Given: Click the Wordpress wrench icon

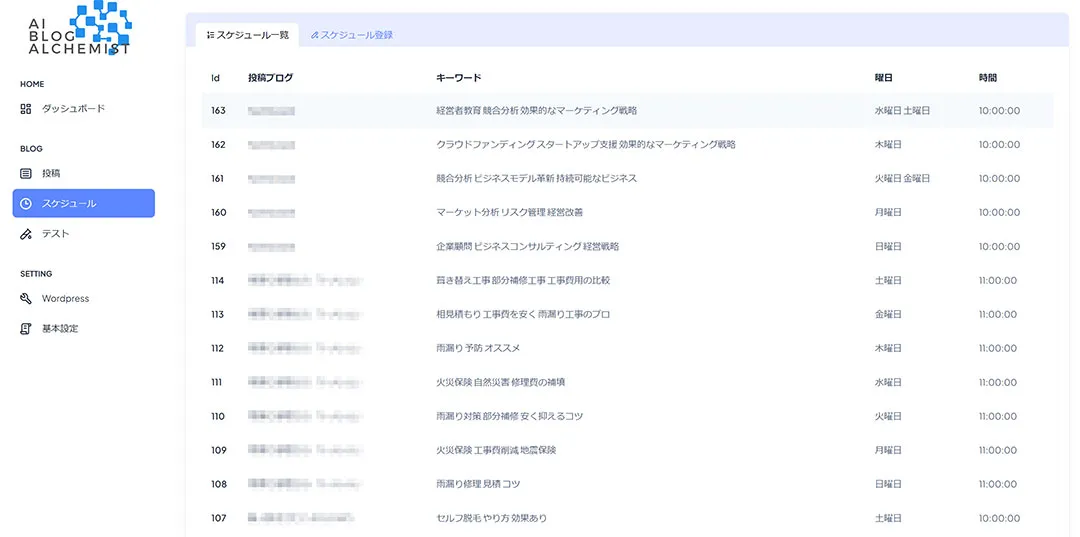Looking at the screenshot, I should point(26,299).
